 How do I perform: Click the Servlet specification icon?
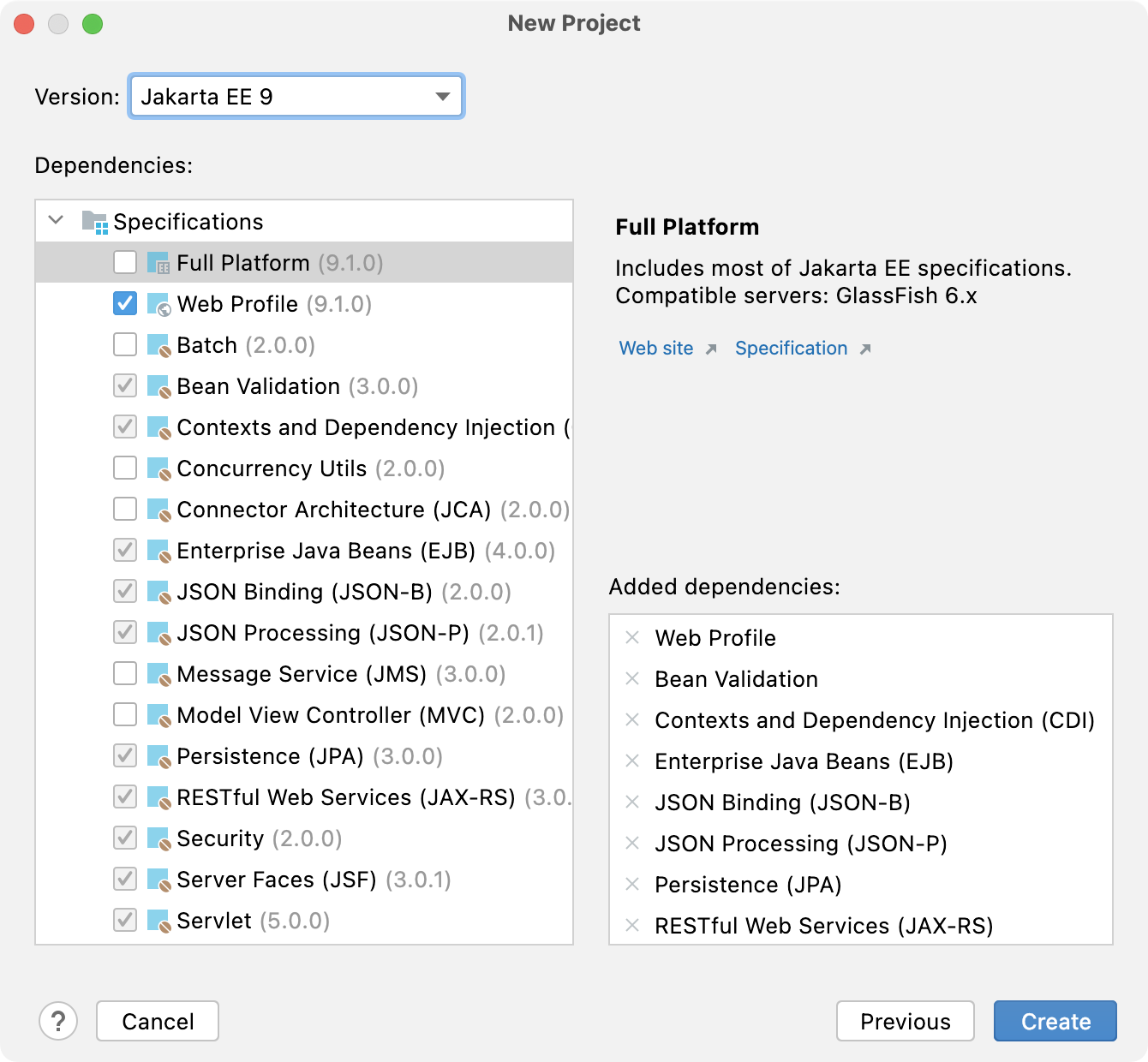coord(161,920)
